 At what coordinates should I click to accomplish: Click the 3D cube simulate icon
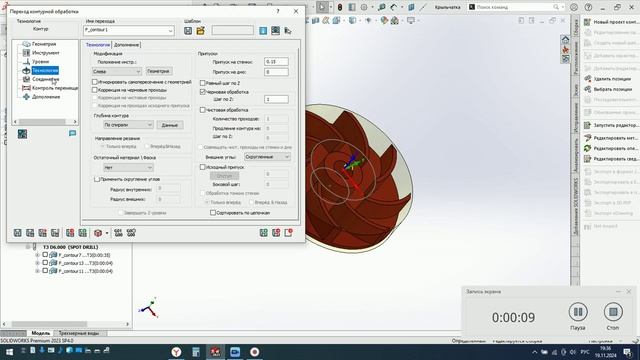pyautogui.click(x=98, y=233)
